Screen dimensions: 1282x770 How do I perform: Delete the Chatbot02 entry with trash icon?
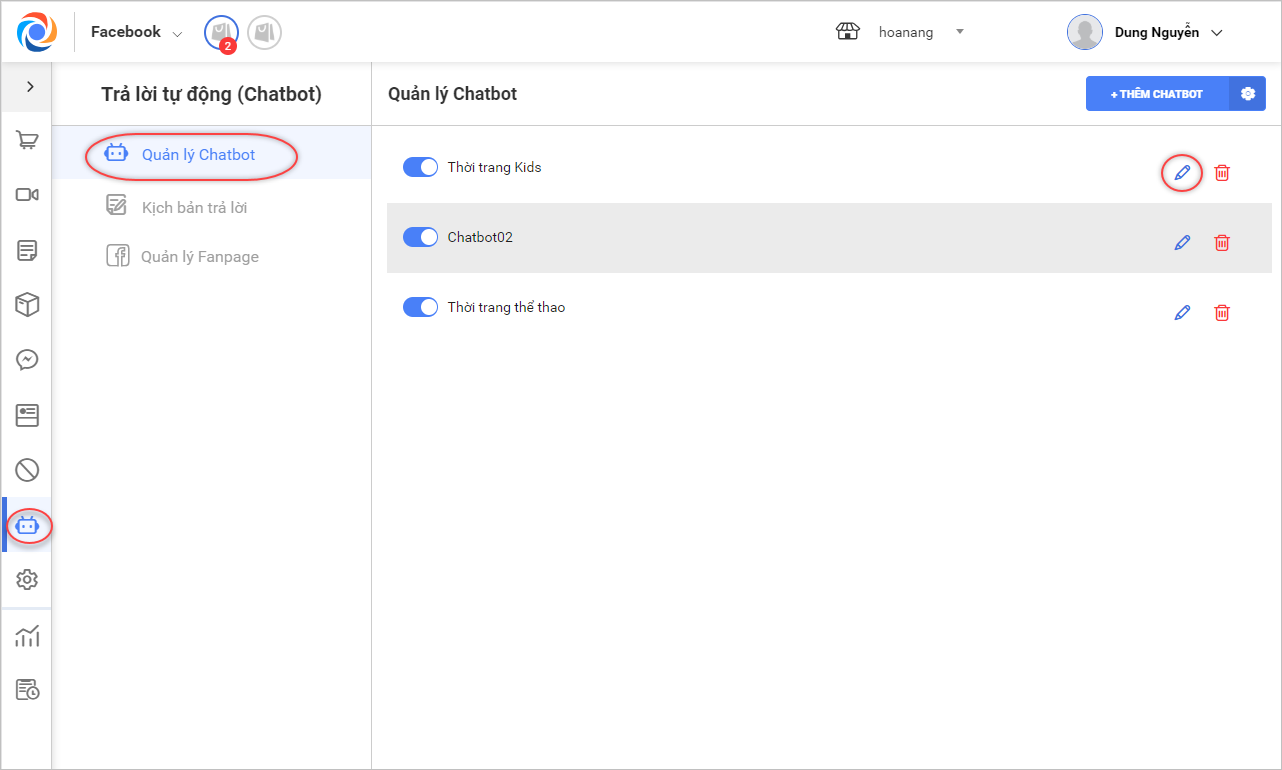click(1221, 243)
